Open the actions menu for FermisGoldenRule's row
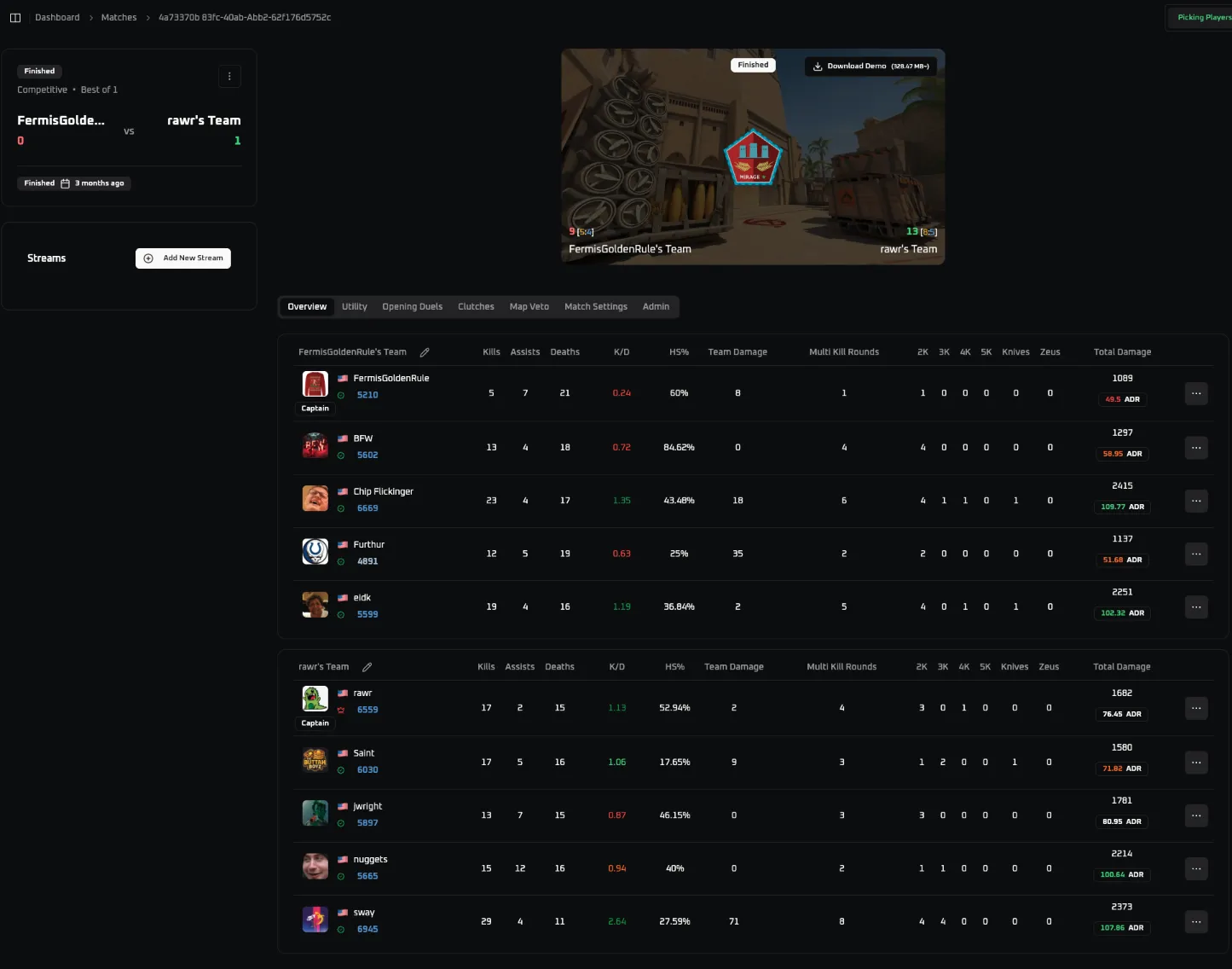 point(1196,393)
